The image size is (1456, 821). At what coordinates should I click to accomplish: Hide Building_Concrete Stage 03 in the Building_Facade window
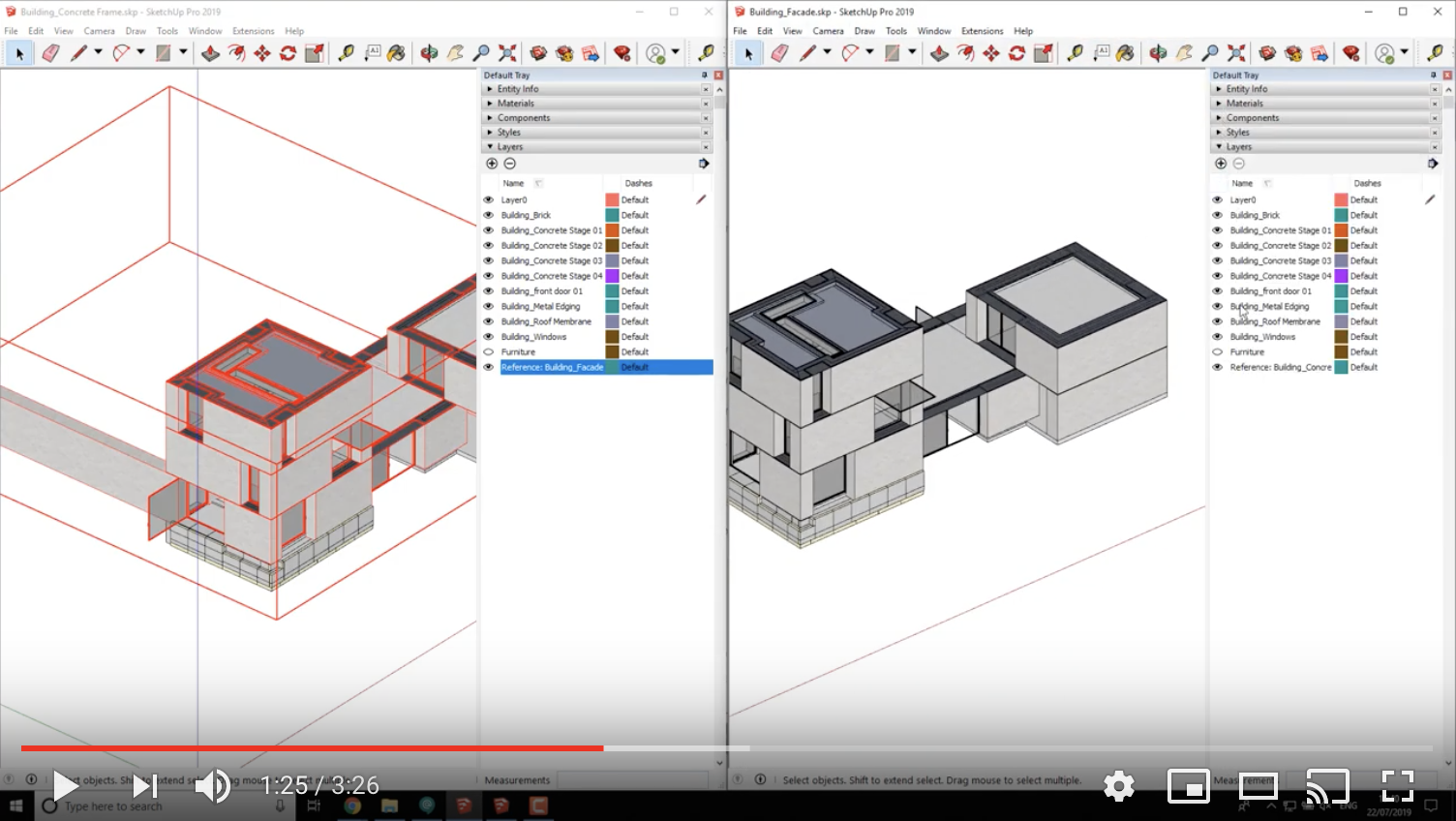[1218, 260]
